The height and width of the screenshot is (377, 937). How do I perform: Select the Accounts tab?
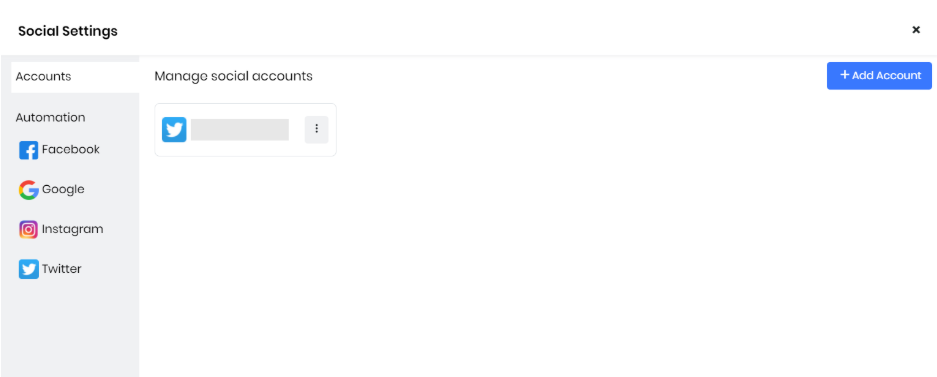pos(75,77)
